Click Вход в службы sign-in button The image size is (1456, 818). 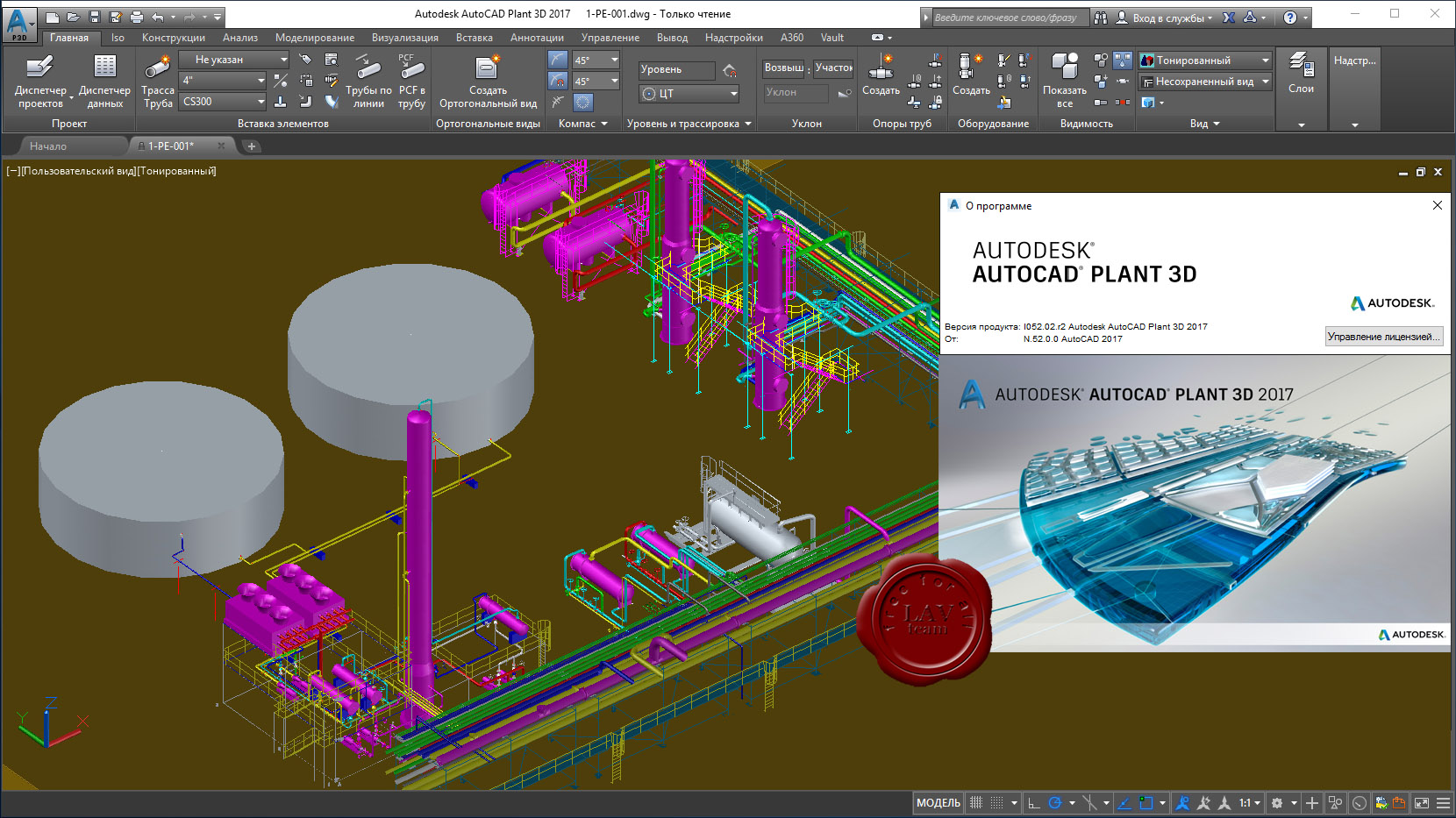(x=1166, y=18)
